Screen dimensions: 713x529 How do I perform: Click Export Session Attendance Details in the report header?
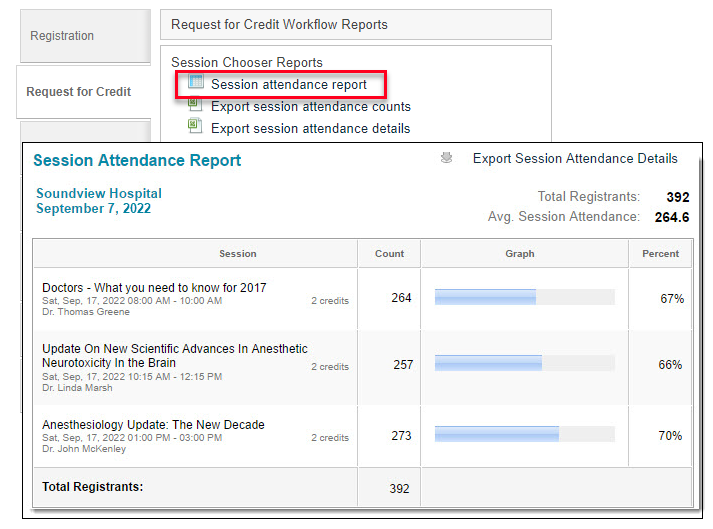pyautogui.click(x=575, y=158)
